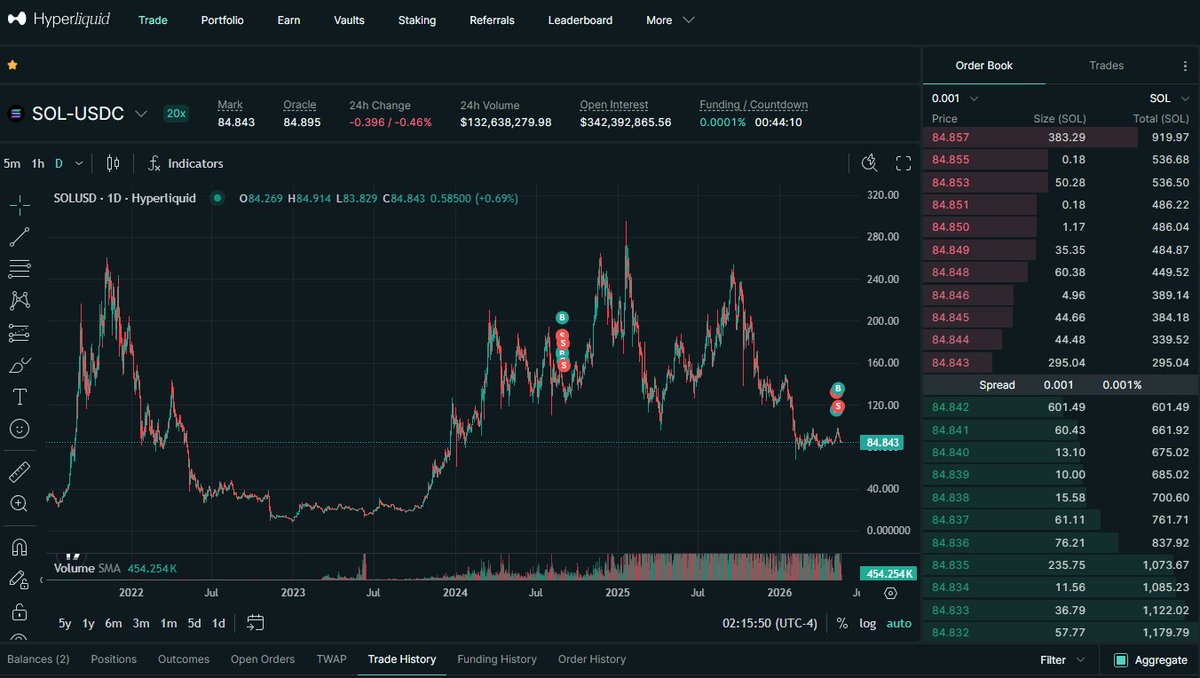Select the ruler measure tool
The image size is (1200, 678).
[19, 472]
